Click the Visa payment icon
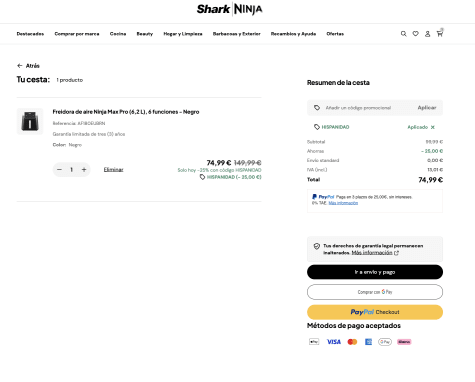 click(x=334, y=342)
